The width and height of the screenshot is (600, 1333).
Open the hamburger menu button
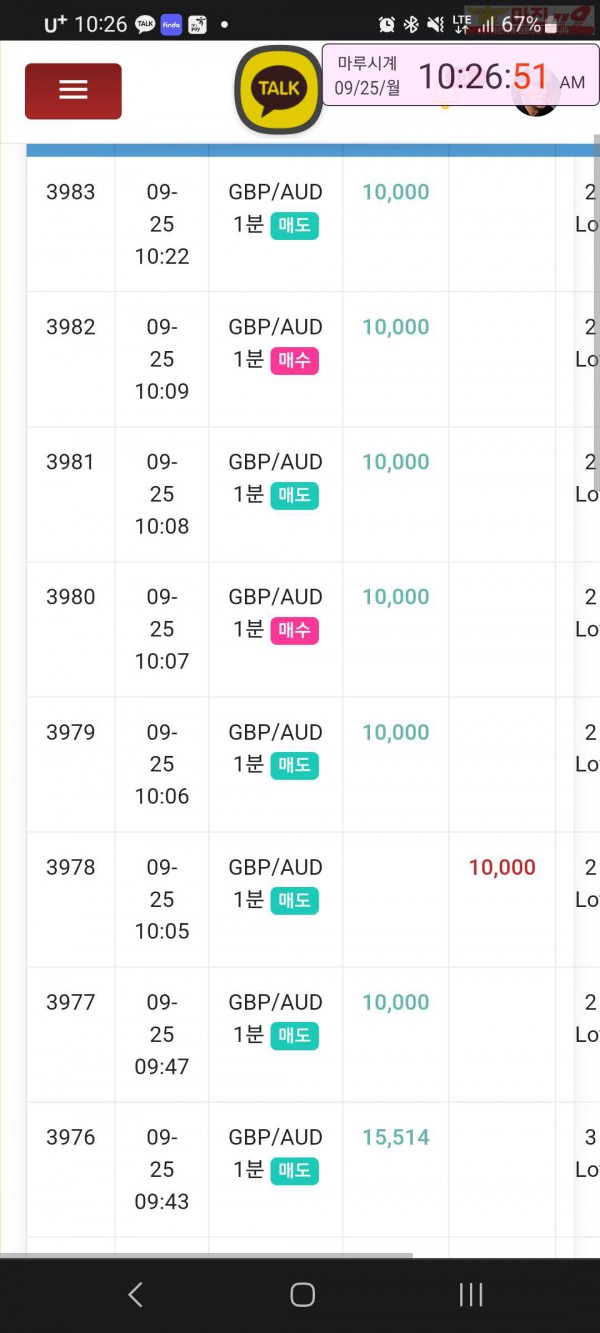(x=73, y=91)
